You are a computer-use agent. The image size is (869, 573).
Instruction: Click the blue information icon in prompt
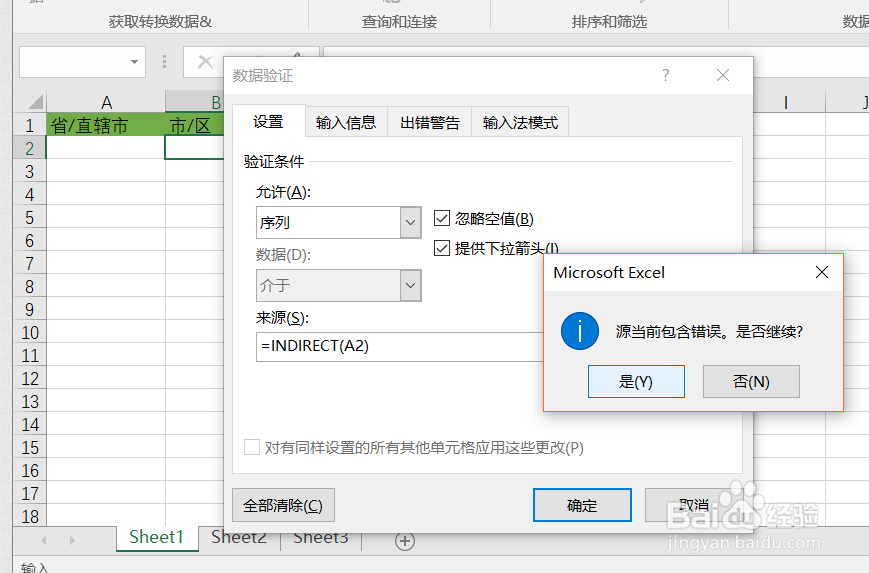pos(580,331)
